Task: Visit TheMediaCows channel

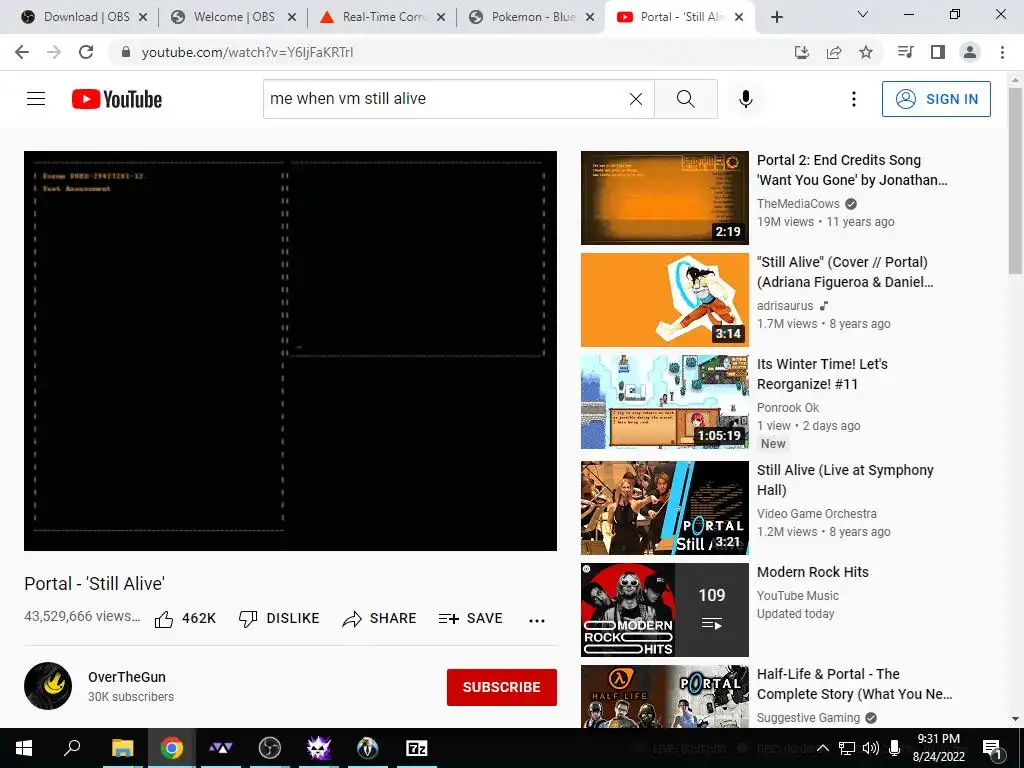Action: click(798, 204)
